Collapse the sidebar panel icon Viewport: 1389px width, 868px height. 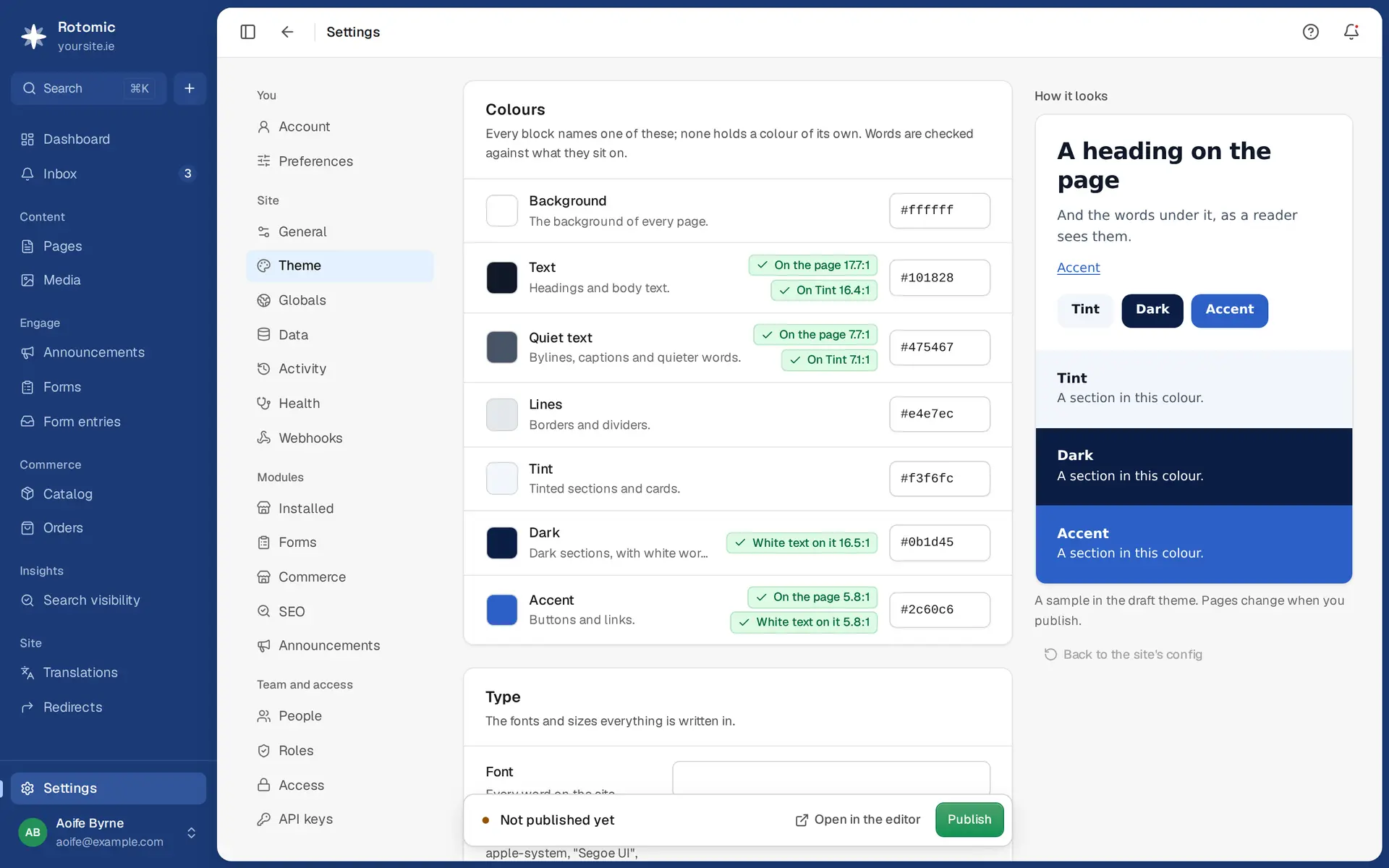click(x=247, y=32)
